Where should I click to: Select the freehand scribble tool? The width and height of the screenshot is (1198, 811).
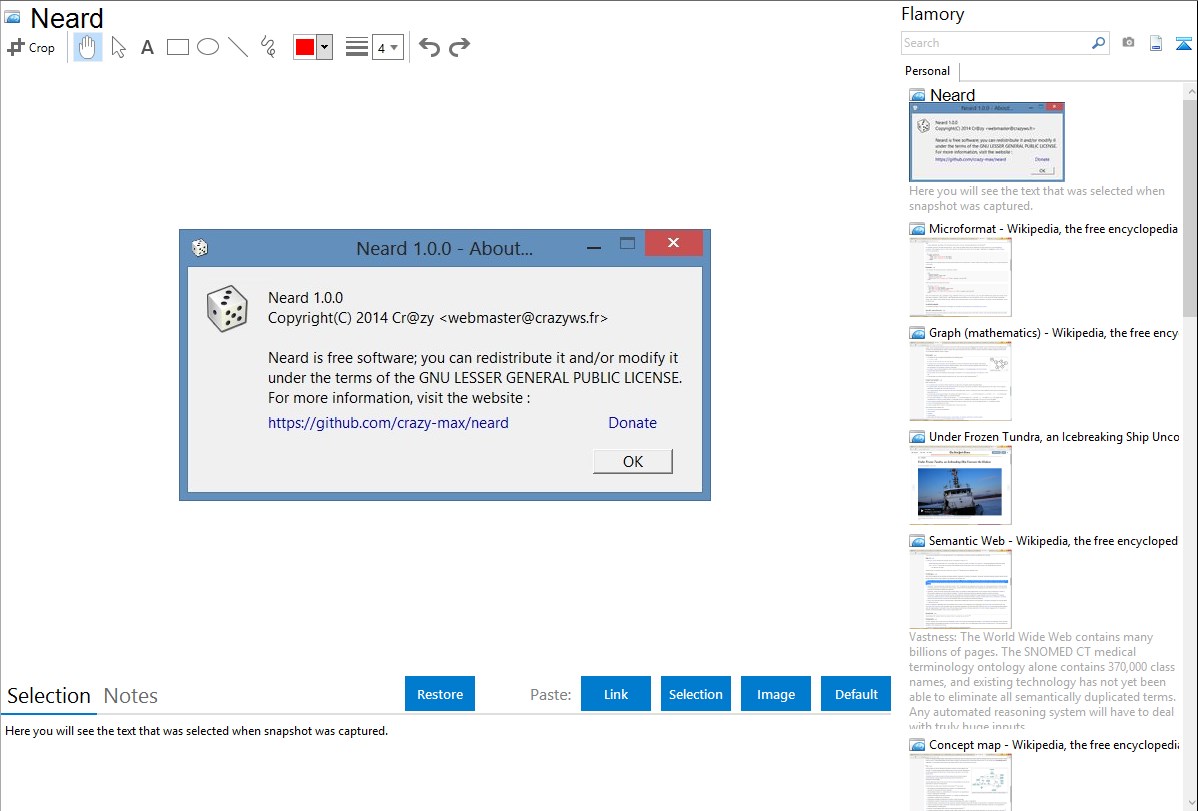268,47
